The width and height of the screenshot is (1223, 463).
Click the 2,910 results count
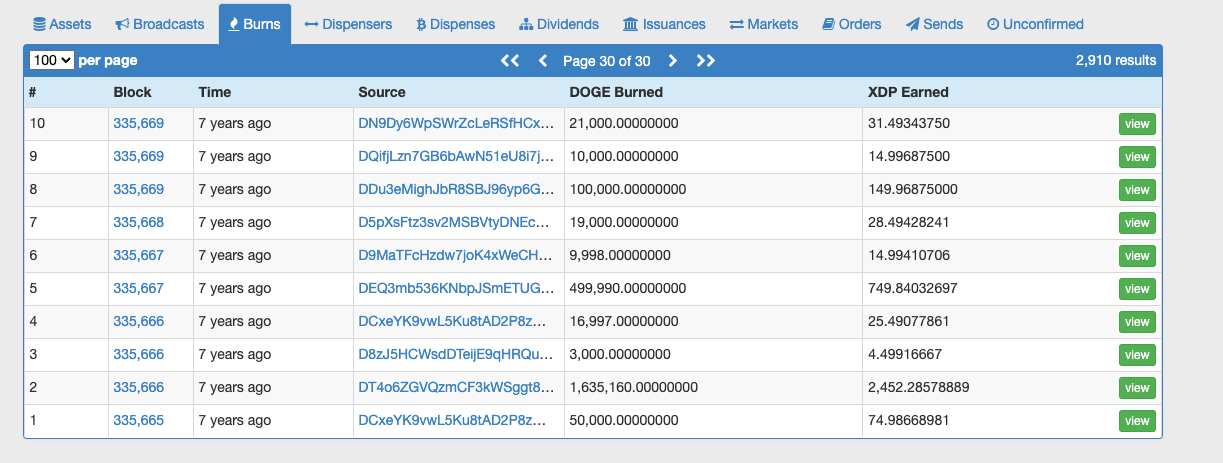pyautogui.click(x=1116, y=61)
